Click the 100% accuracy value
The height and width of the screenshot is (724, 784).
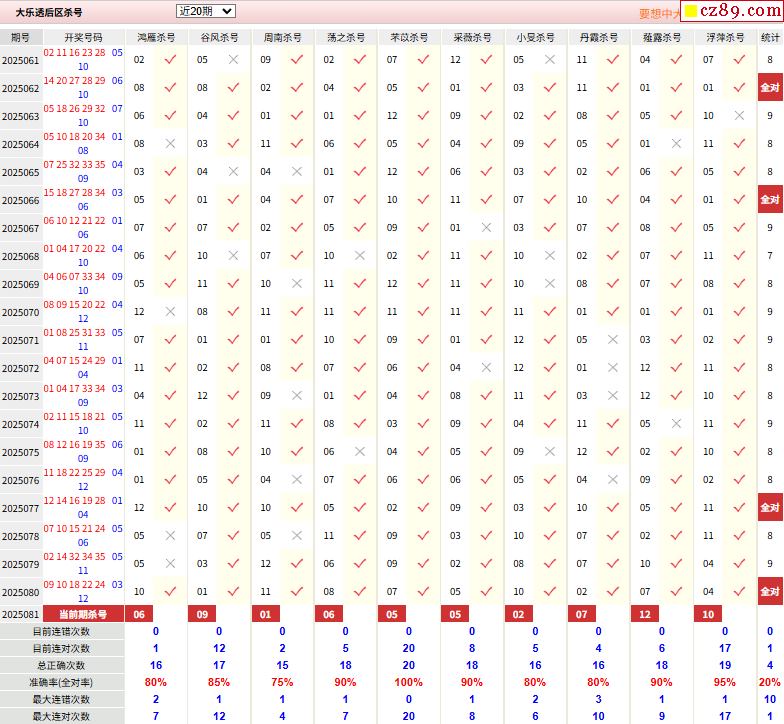click(x=408, y=682)
